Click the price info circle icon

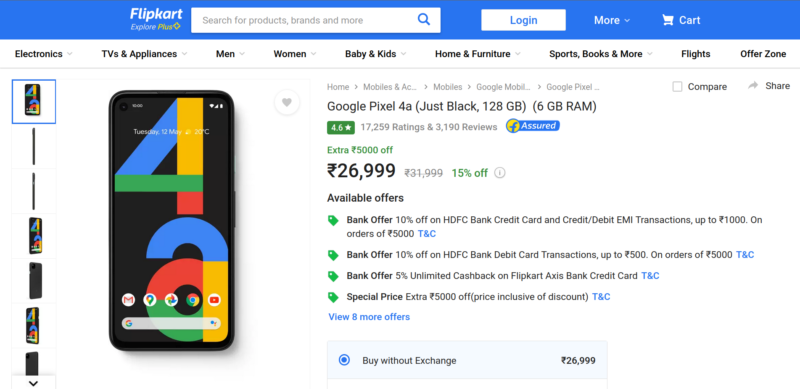(x=500, y=173)
